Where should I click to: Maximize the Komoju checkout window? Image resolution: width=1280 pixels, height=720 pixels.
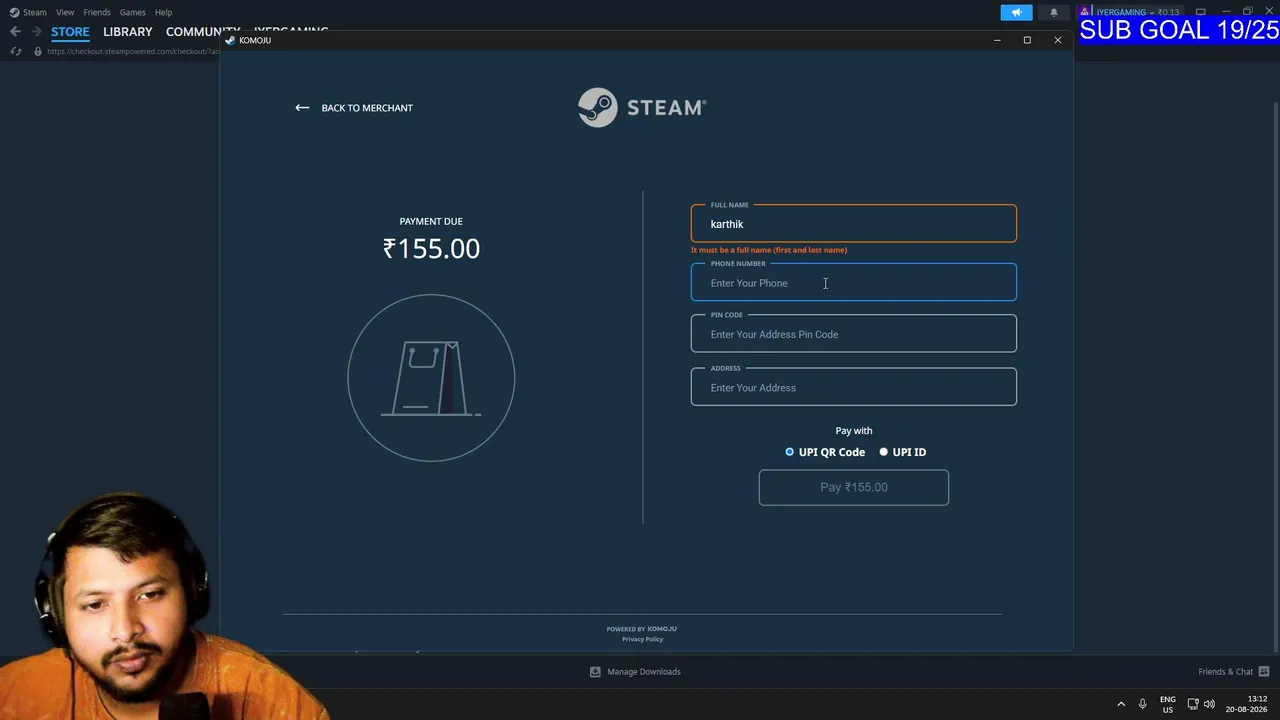(x=1027, y=40)
